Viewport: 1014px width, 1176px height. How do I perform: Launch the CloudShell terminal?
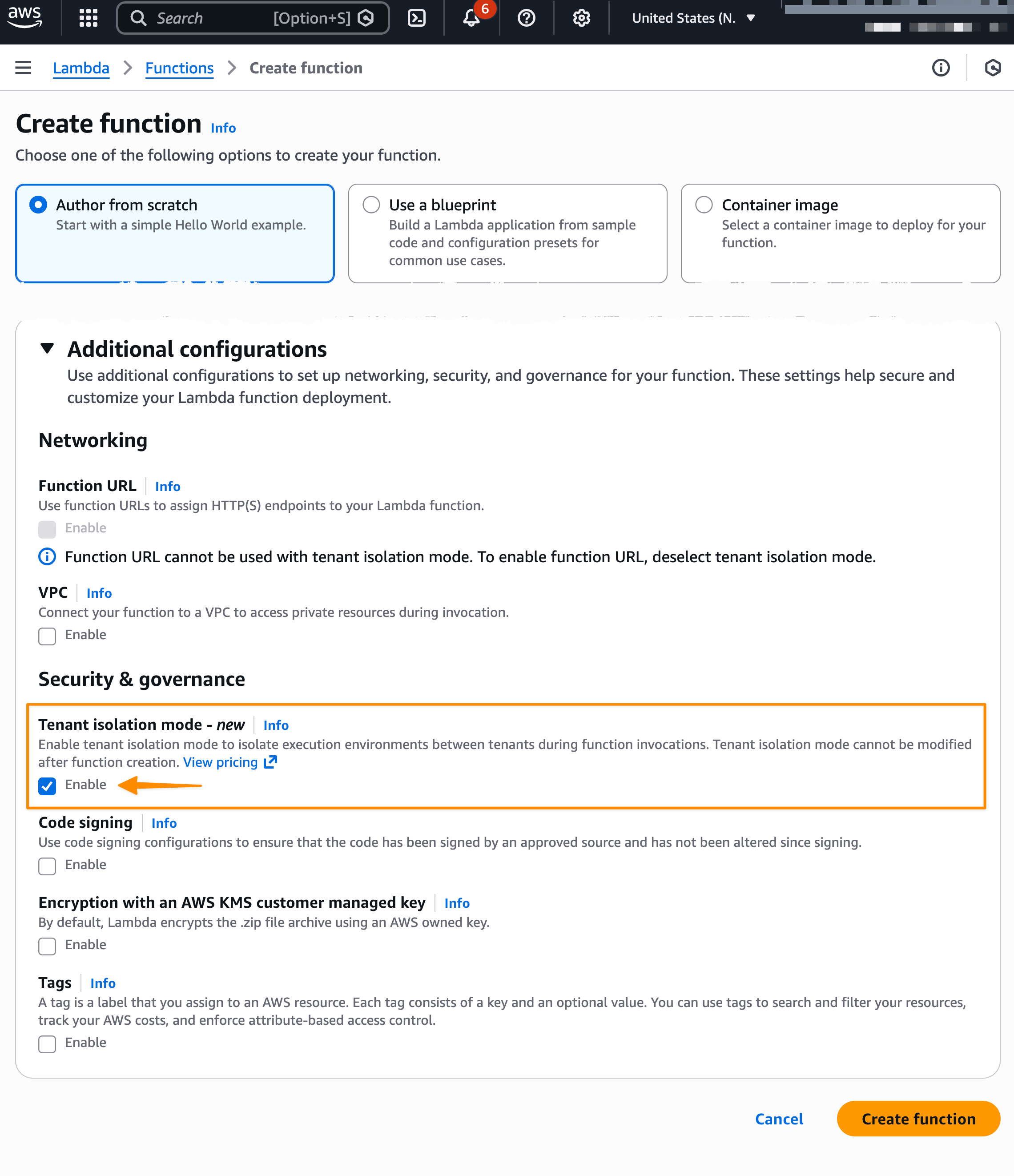click(417, 18)
